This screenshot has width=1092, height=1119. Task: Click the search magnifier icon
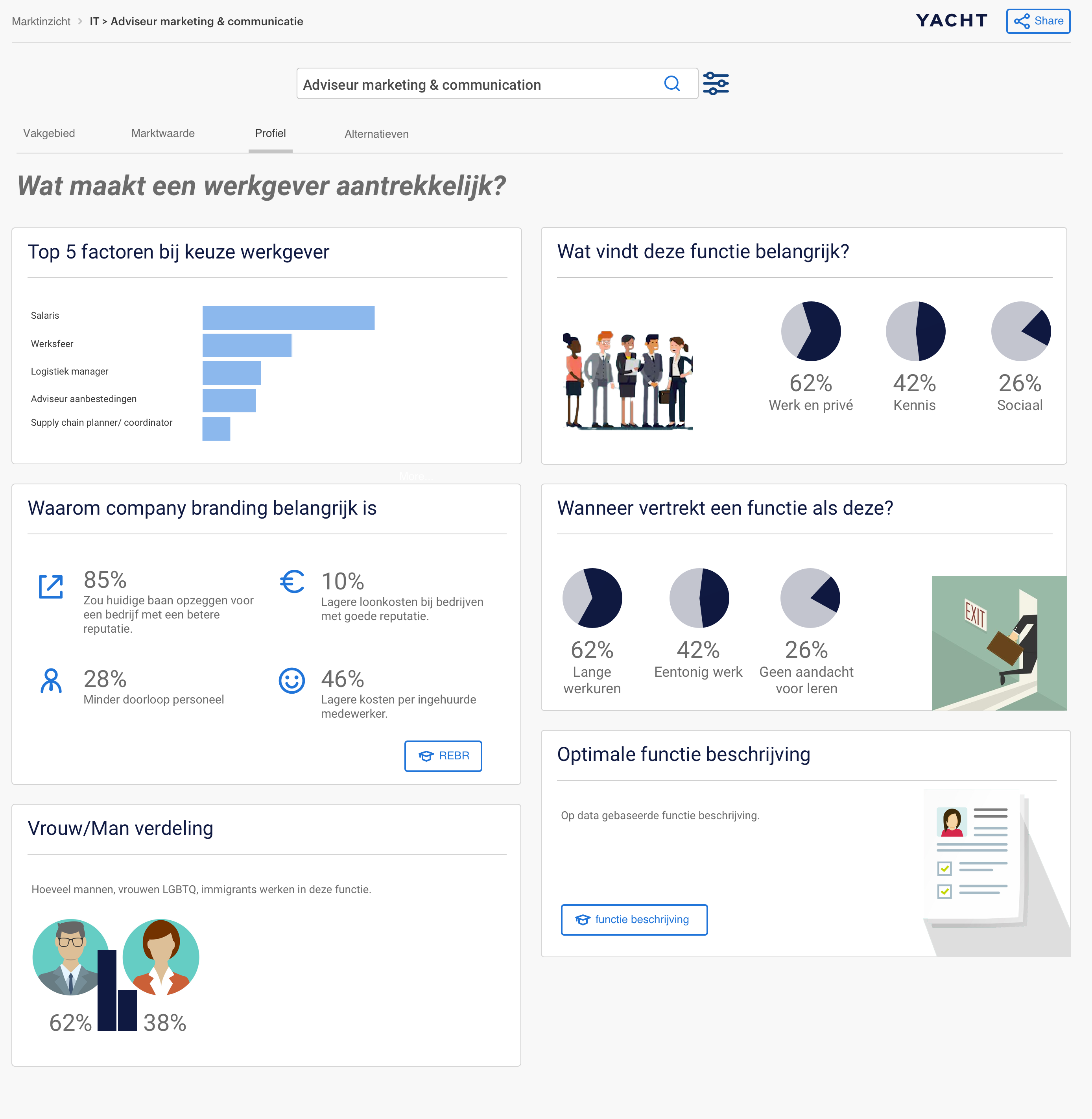(x=671, y=84)
